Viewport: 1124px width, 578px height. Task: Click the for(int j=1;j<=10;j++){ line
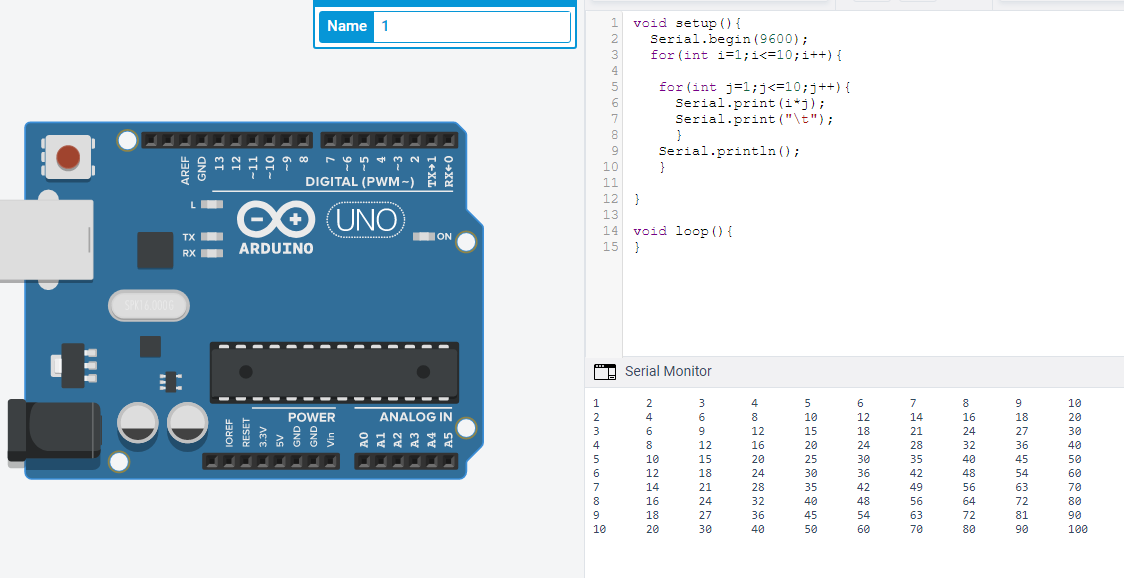coord(755,87)
